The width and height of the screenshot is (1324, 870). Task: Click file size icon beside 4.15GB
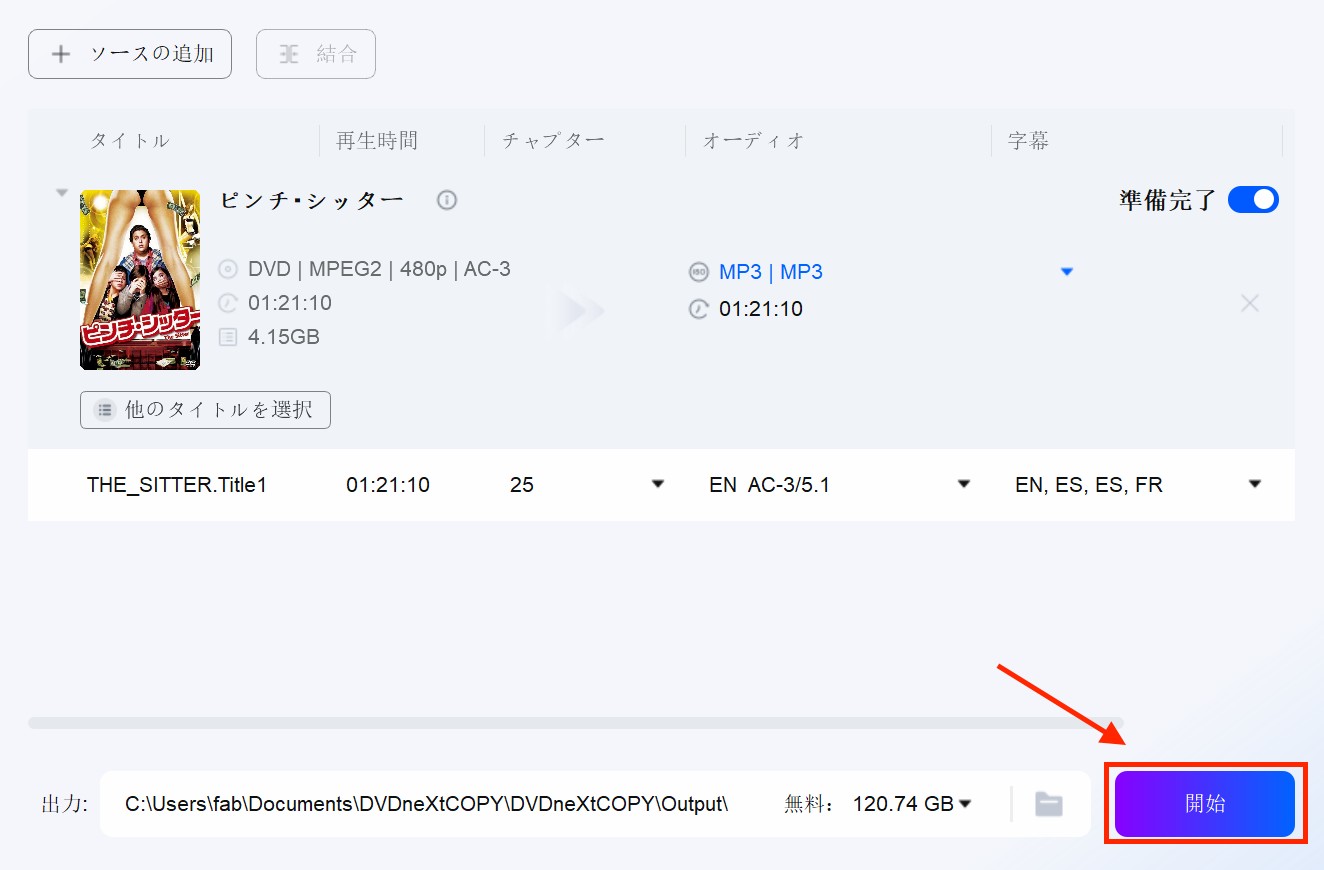pyautogui.click(x=229, y=337)
